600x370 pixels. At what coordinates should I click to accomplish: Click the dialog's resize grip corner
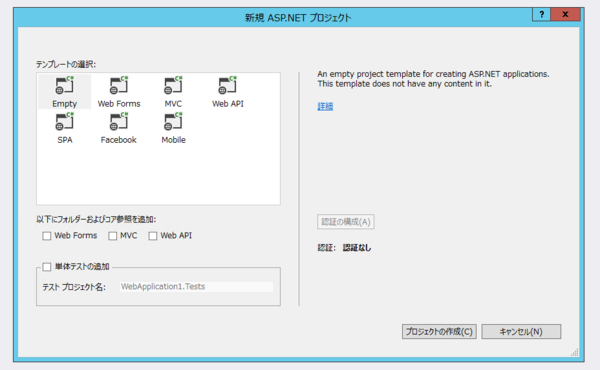pyautogui.click(x=575, y=352)
